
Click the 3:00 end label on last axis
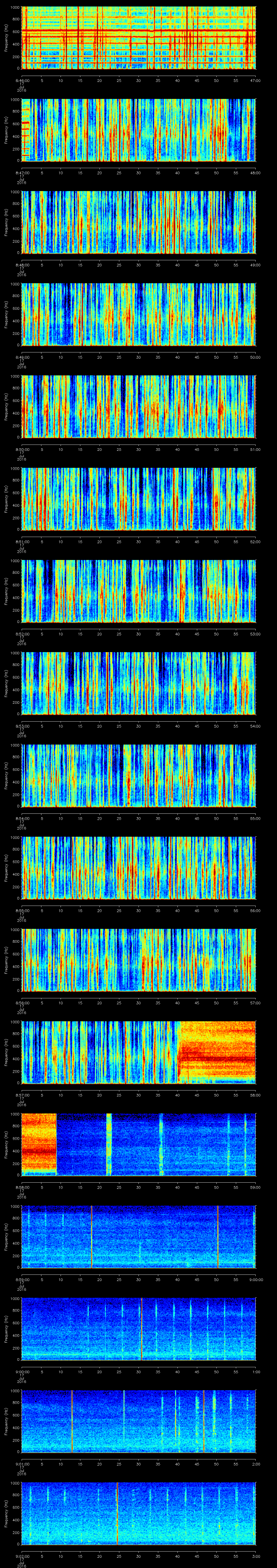click(256, 1556)
